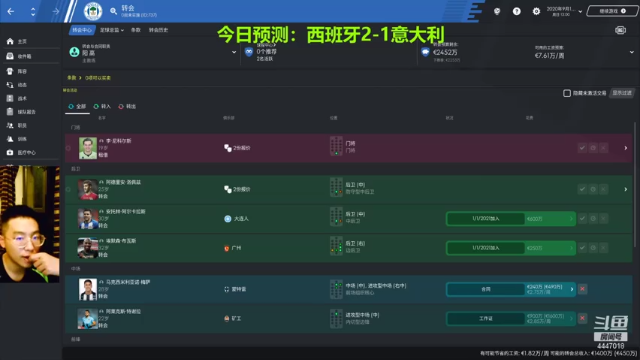Open the 转会历史 transfer history tab
This screenshot has width=640, height=360.
158,30
